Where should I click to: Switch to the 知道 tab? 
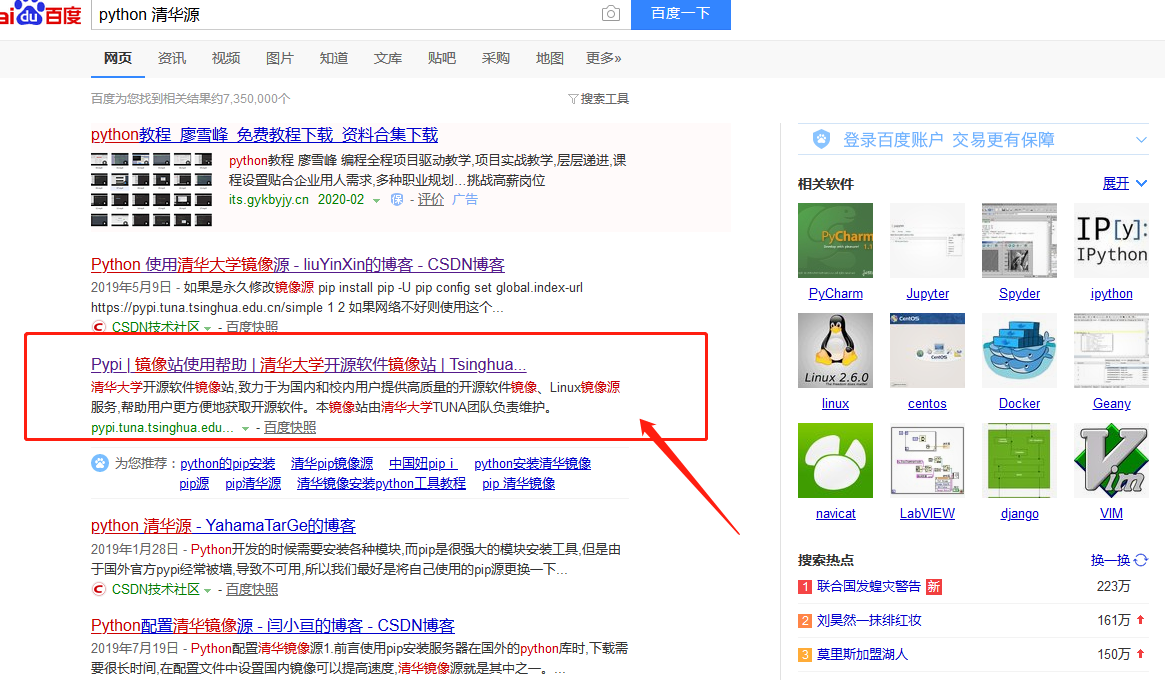[x=334, y=58]
